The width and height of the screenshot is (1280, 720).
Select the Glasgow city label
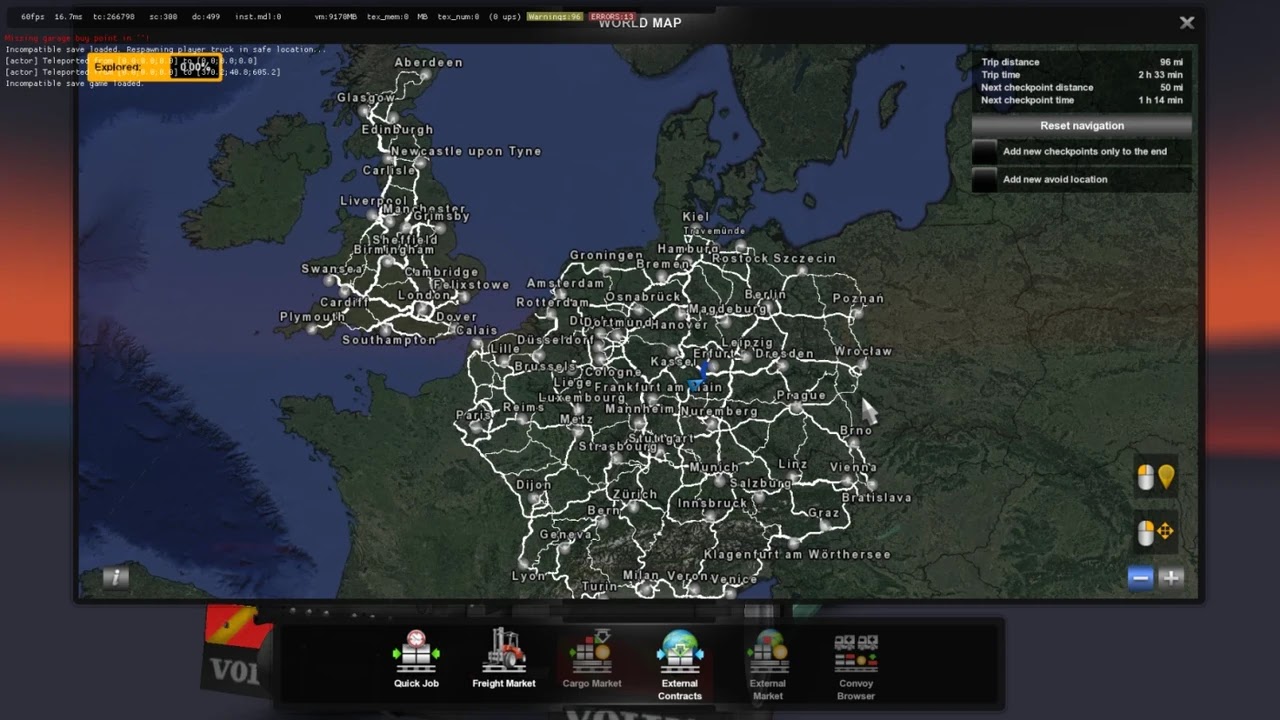(366, 98)
